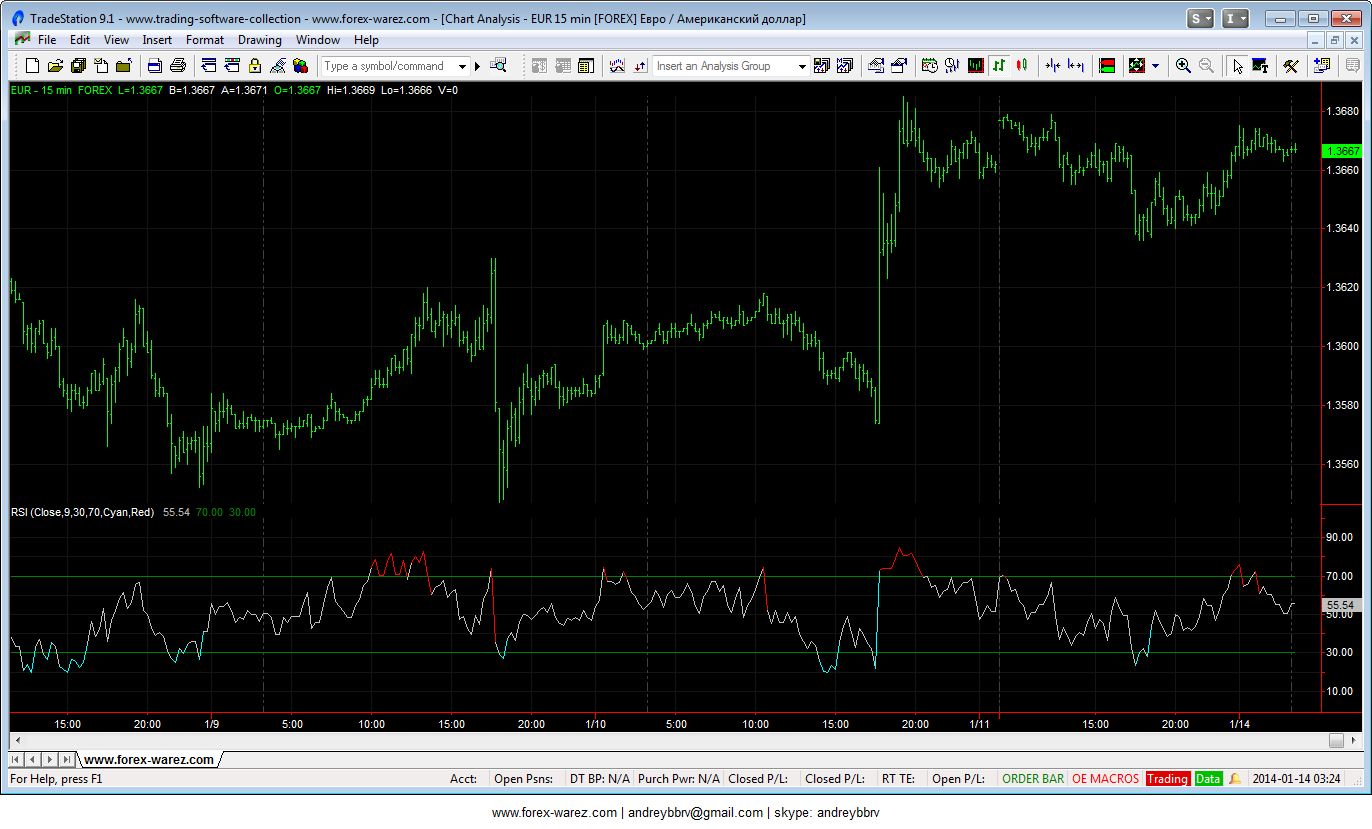This screenshot has width=1372, height=829.
Task: Select the candlestick chart style icon
Action: point(1021,66)
